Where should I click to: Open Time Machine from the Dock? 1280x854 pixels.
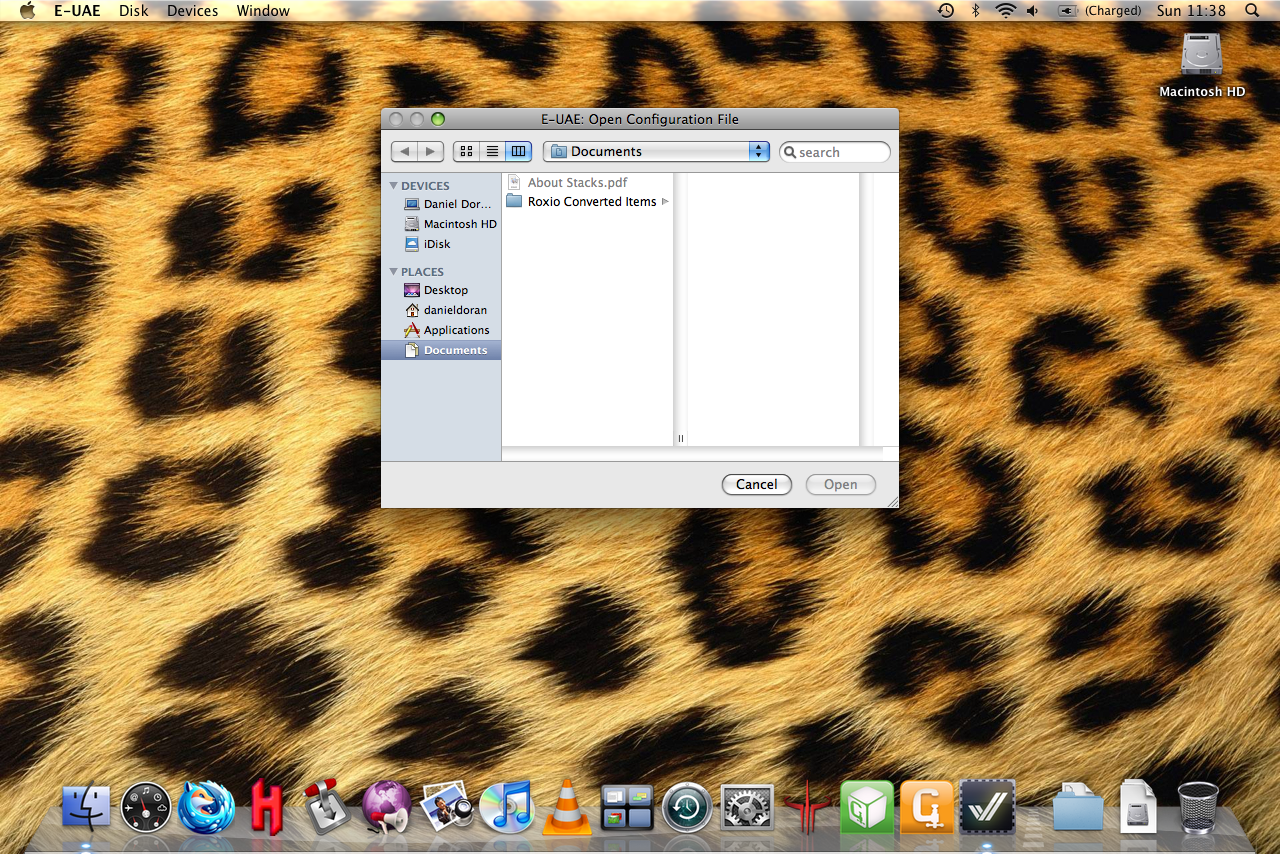pos(687,808)
